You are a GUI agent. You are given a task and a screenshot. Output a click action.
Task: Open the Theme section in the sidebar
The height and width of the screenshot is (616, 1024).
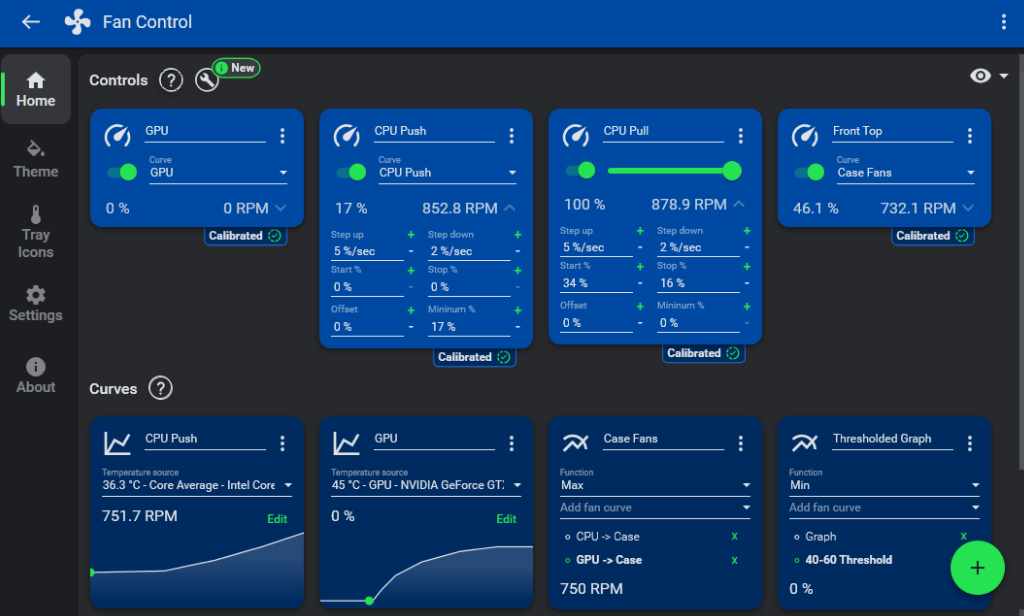pyautogui.click(x=35, y=161)
